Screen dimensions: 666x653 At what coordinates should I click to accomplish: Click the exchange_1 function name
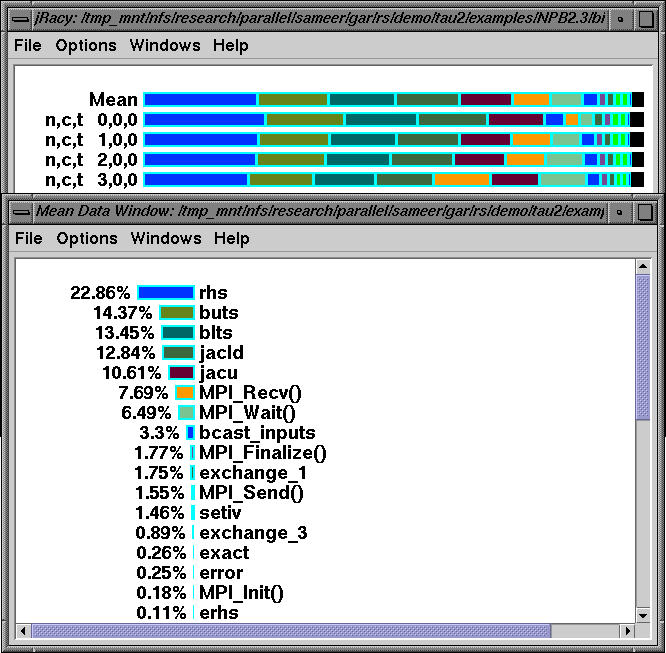tap(253, 473)
